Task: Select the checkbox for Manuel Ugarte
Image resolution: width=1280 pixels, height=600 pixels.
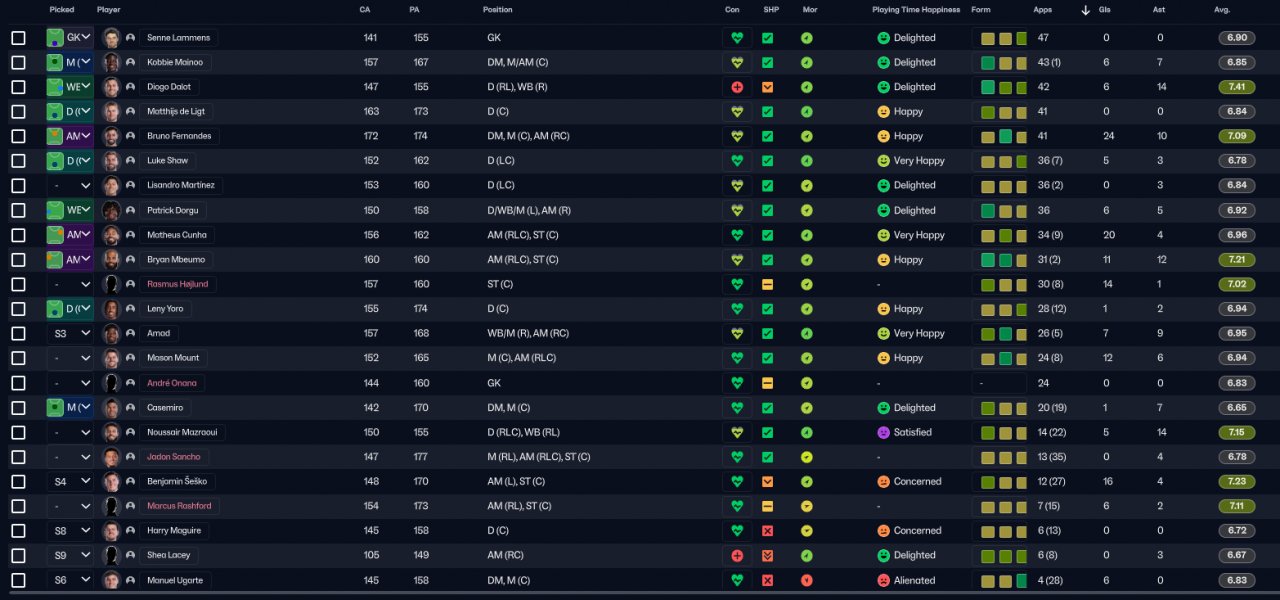Action: (18, 580)
